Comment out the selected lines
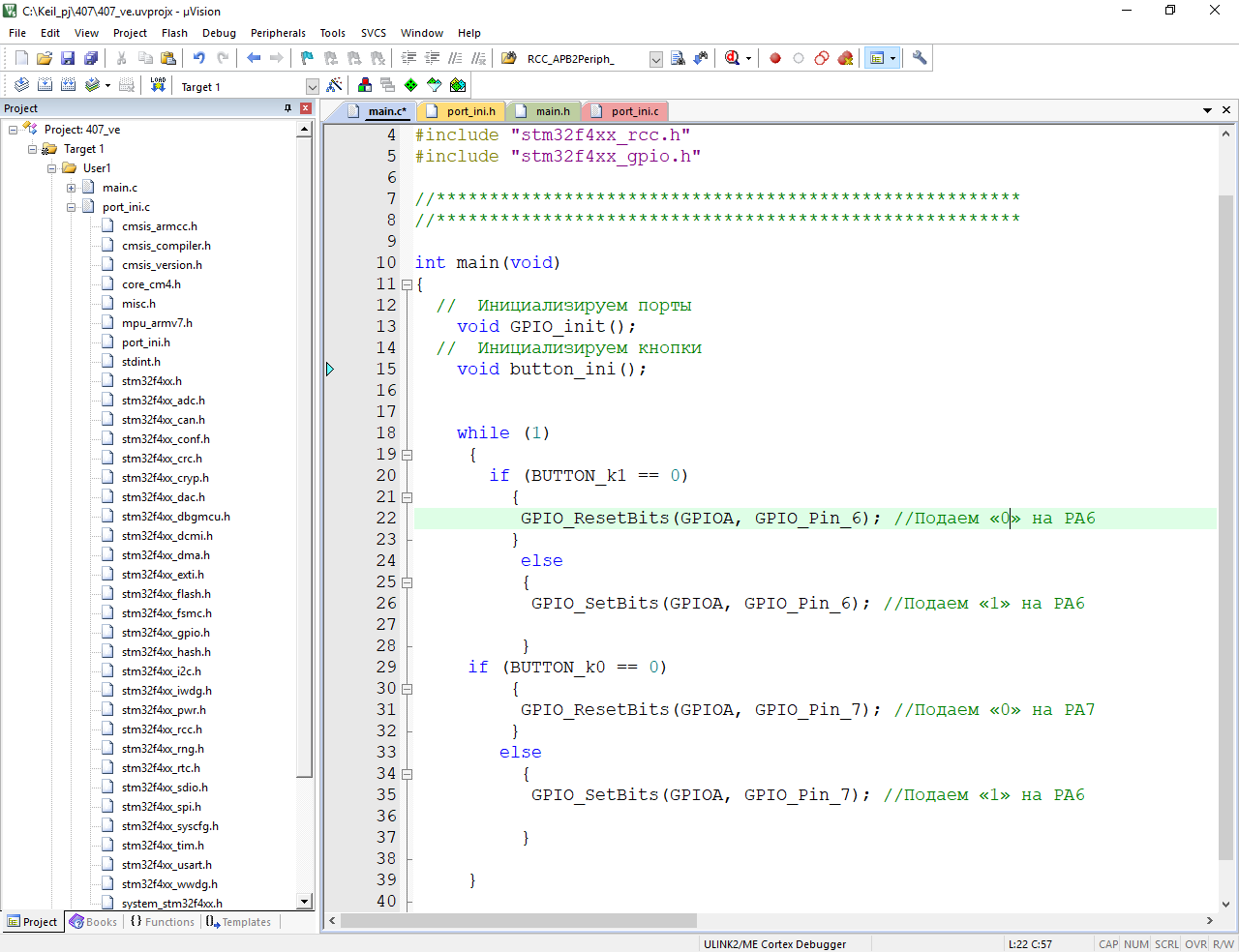Screen dimensions: 1239x952 tap(455, 58)
